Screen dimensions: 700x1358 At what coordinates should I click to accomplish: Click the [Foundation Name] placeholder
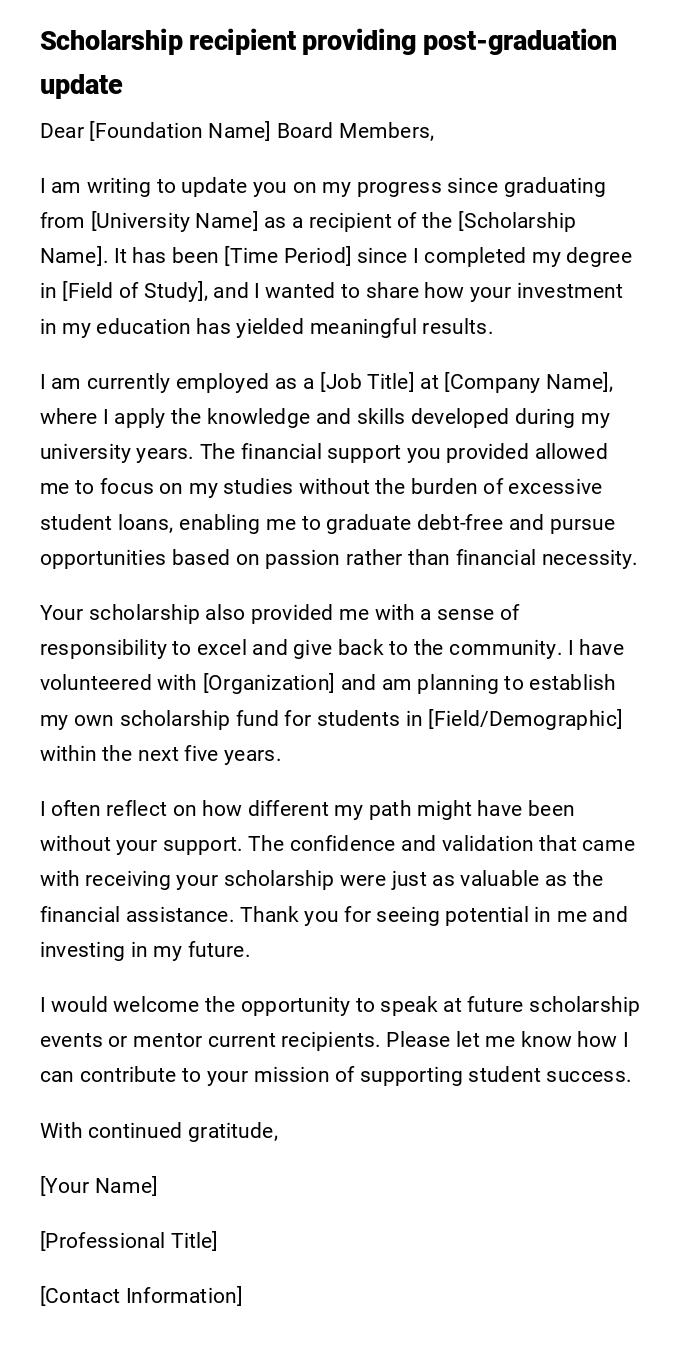(x=180, y=131)
